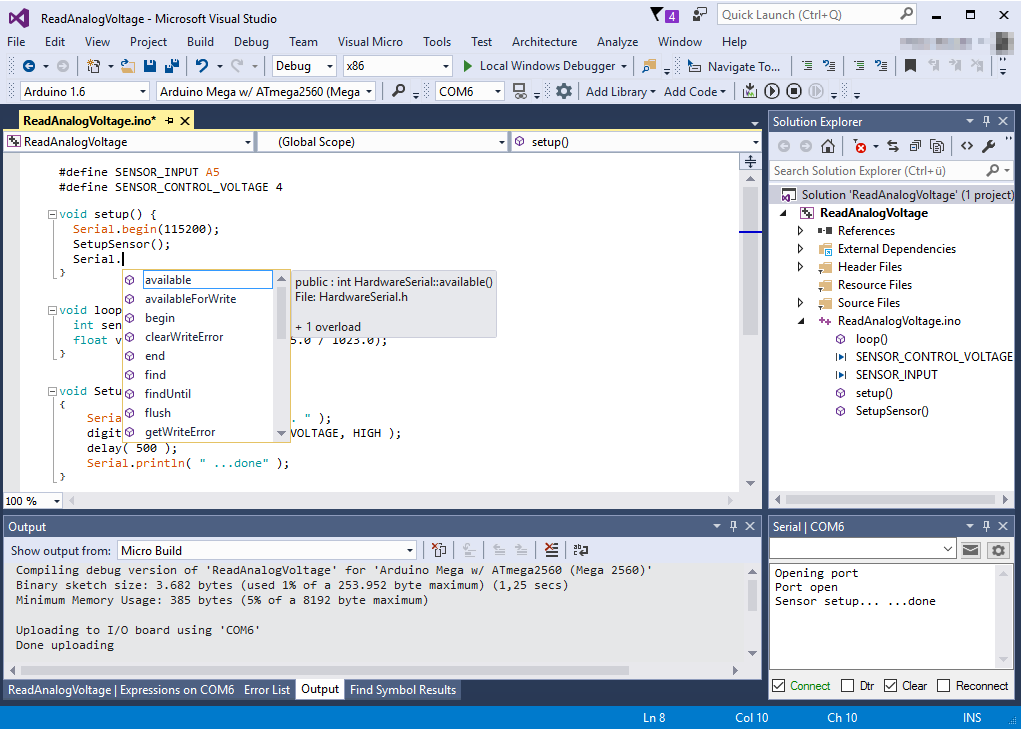The width and height of the screenshot is (1022, 729).
Task: Undo the last edit with the Undo icon
Action: pos(202,66)
